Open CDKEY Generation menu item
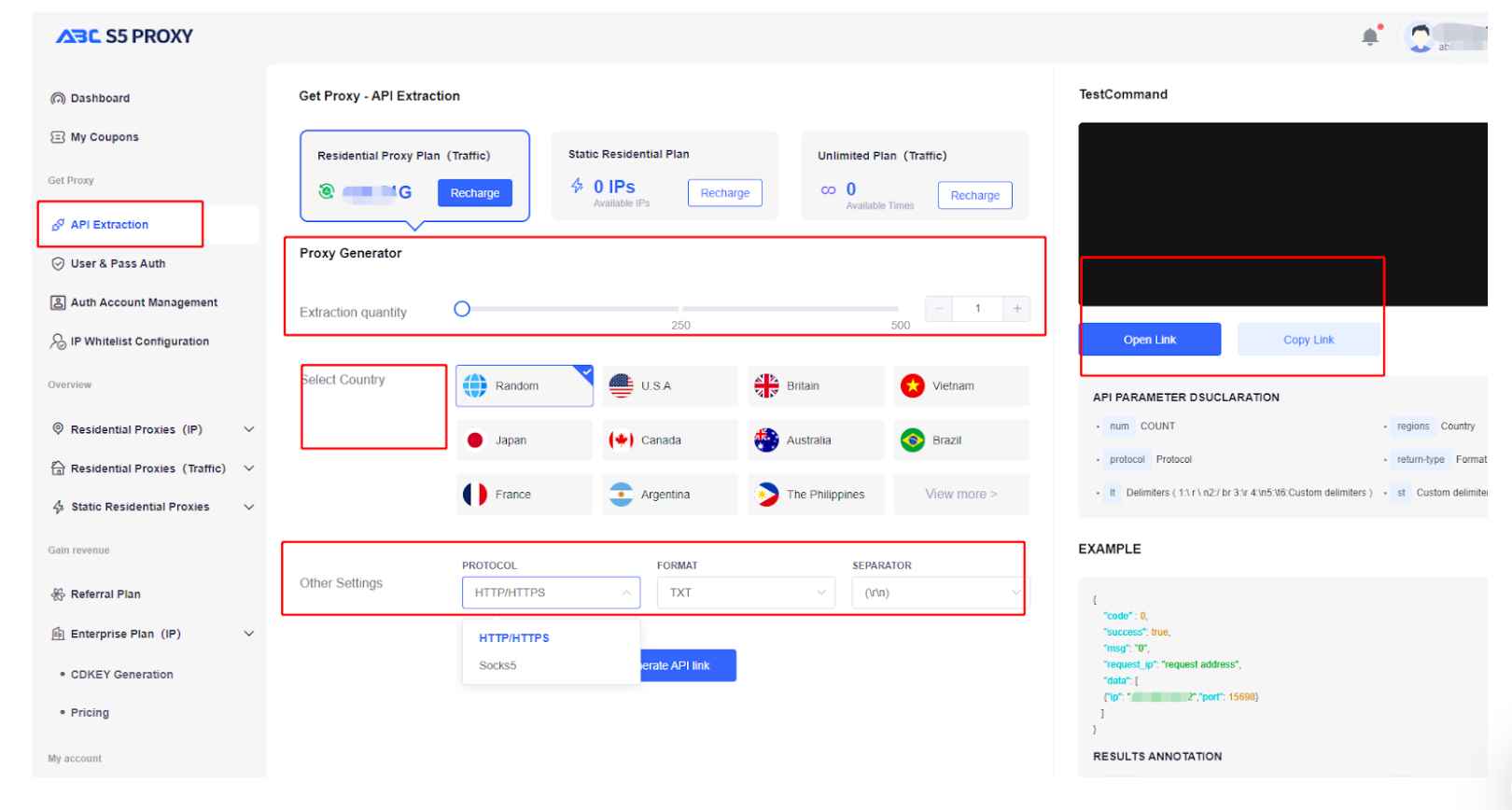1512x810 pixels. pyautogui.click(x=121, y=675)
